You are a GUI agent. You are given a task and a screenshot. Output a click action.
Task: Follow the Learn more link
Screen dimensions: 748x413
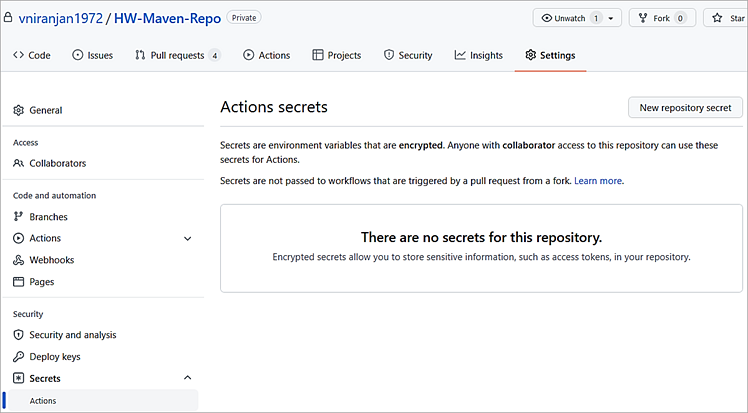click(598, 181)
